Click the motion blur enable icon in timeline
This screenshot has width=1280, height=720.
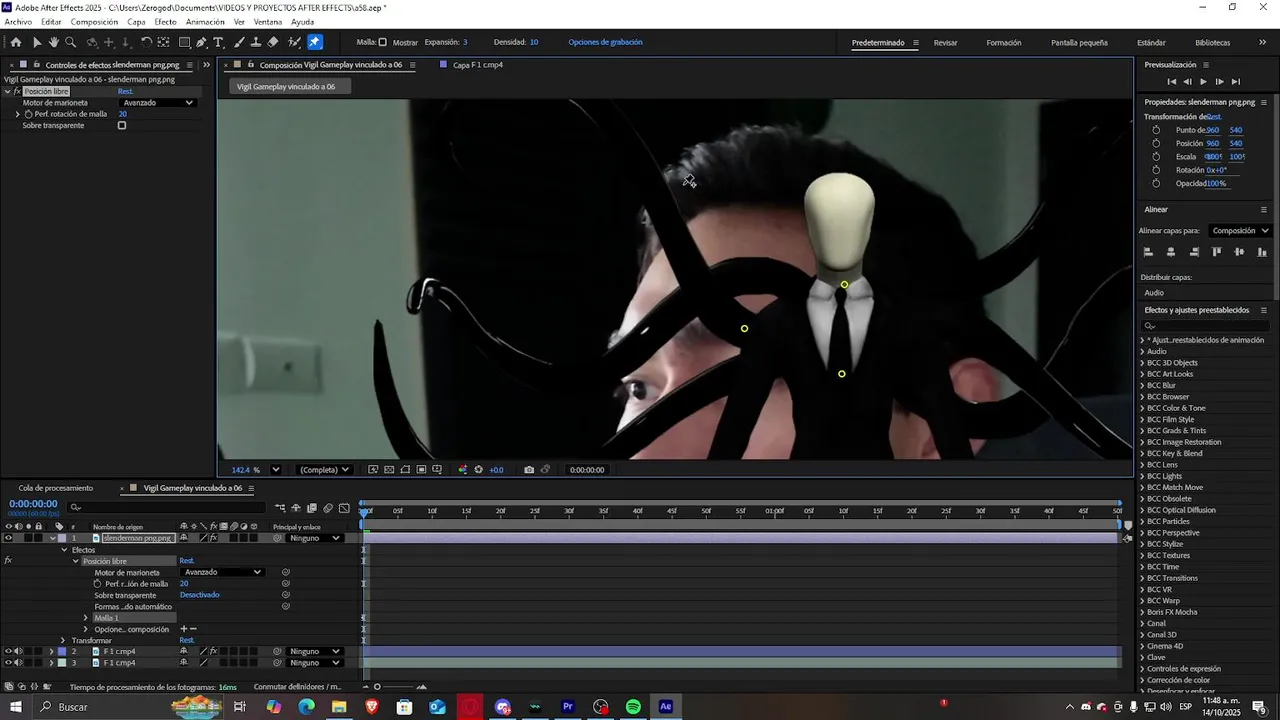pyautogui.click(x=328, y=509)
